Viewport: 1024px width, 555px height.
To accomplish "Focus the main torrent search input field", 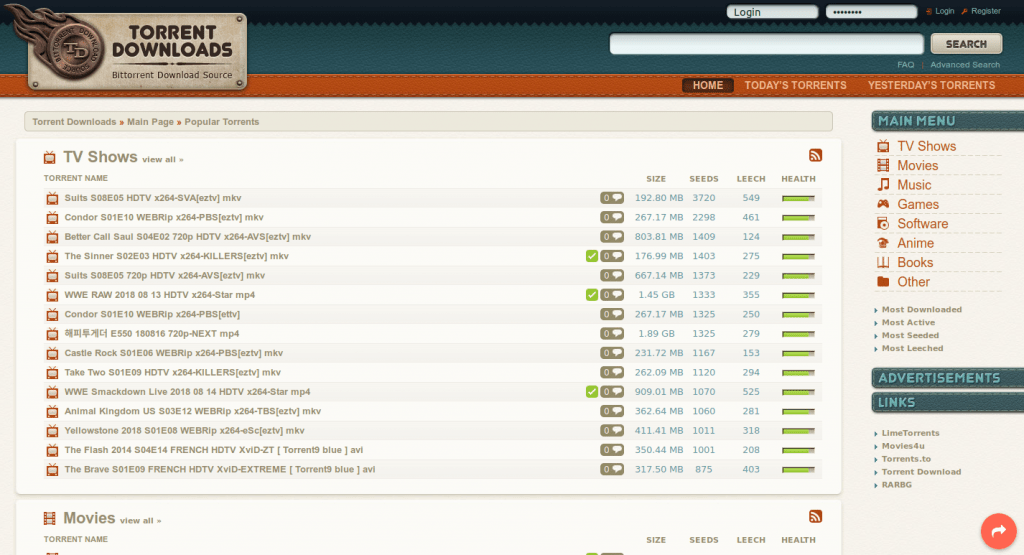I will pyautogui.click(x=764, y=44).
